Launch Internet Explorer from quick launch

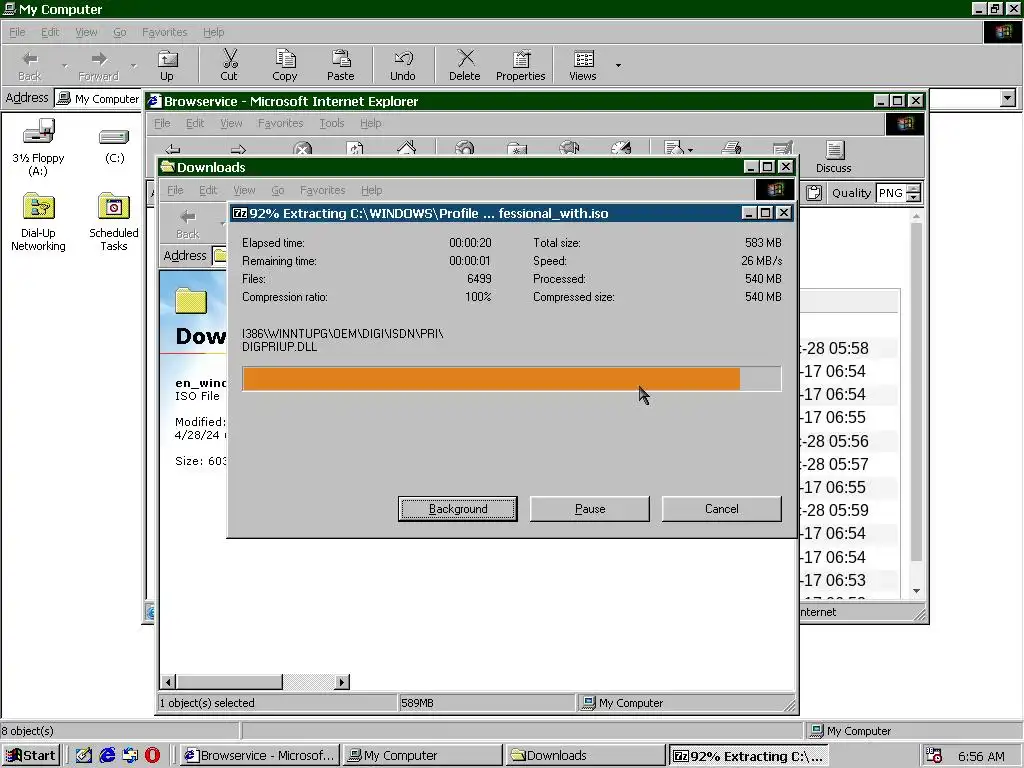click(x=107, y=756)
